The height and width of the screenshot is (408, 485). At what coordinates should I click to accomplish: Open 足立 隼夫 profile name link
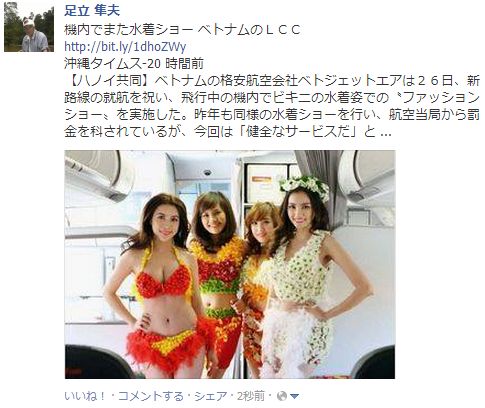(92, 10)
